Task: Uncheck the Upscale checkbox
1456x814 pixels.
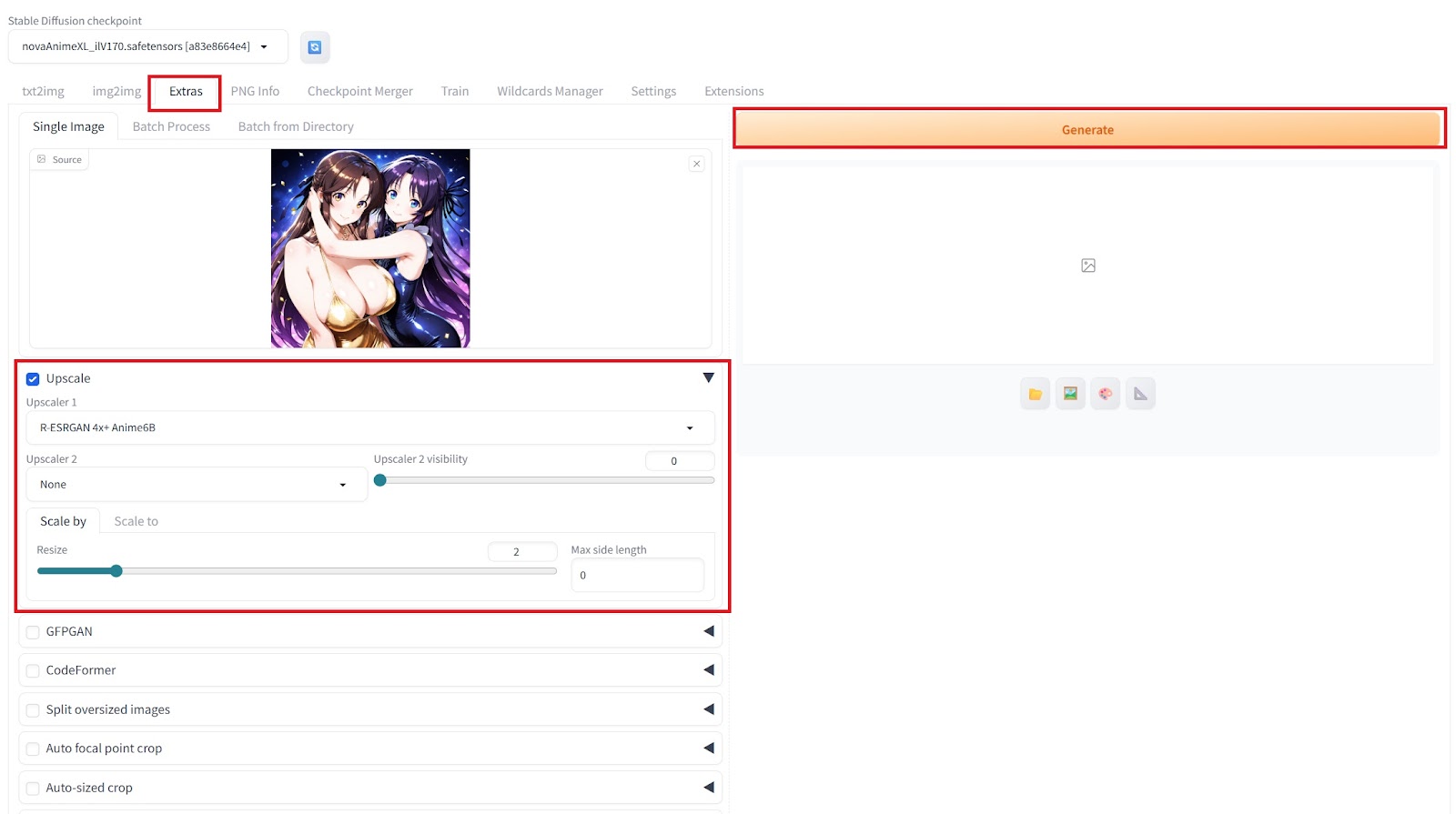Action: tap(33, 378)
